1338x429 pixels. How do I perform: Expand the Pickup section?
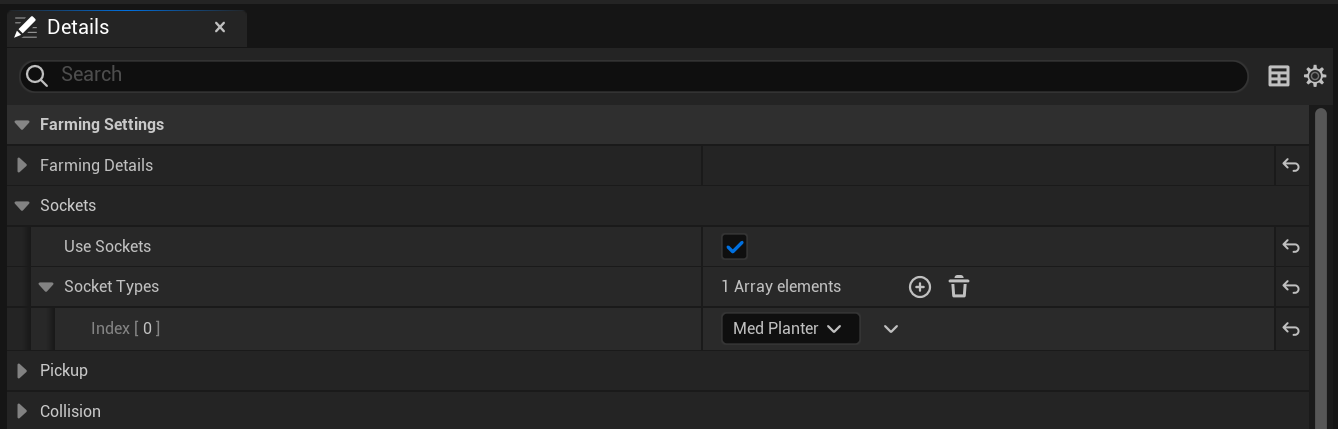coord(22,371)
